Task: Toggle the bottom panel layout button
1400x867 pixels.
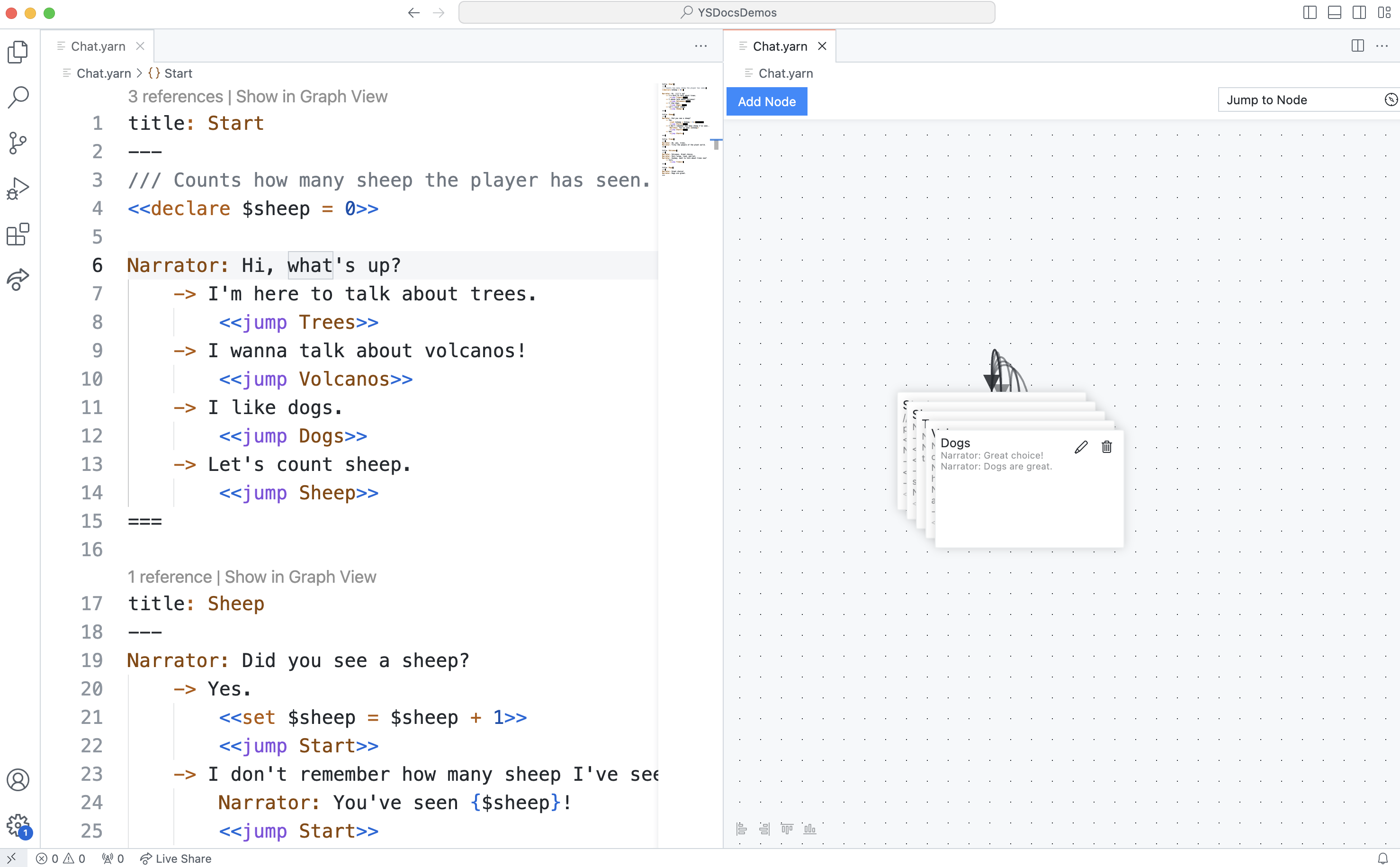Action: (1334, 13)
